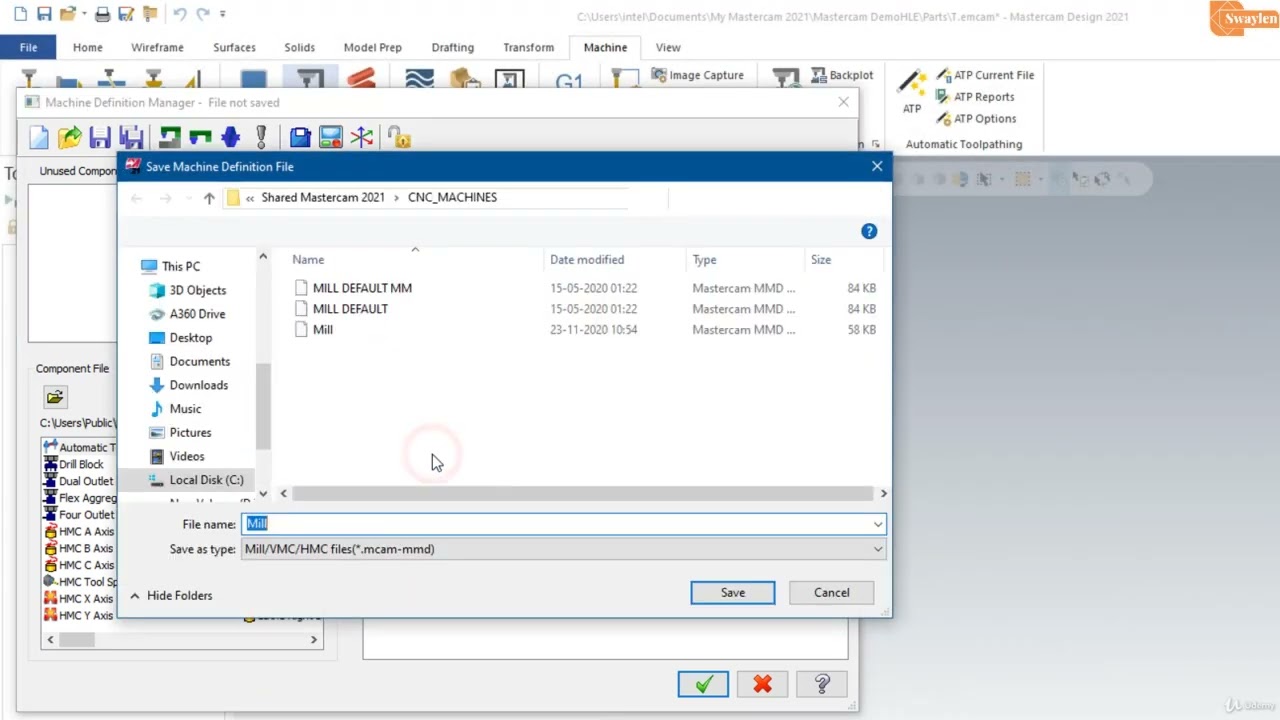The height and width of the screenshot is (720, 1280).
Task: Click the blue spindle component icon in Manager toolbar
Action: coord(231,137)
